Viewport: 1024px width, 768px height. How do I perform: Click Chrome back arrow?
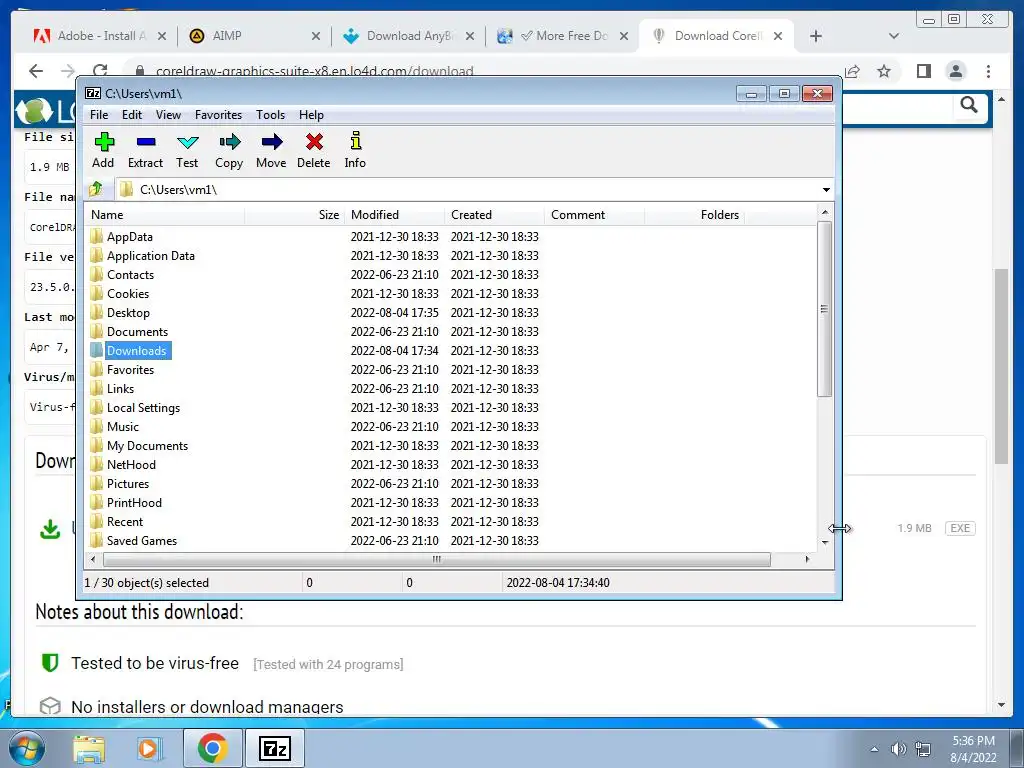coord(36,71)
